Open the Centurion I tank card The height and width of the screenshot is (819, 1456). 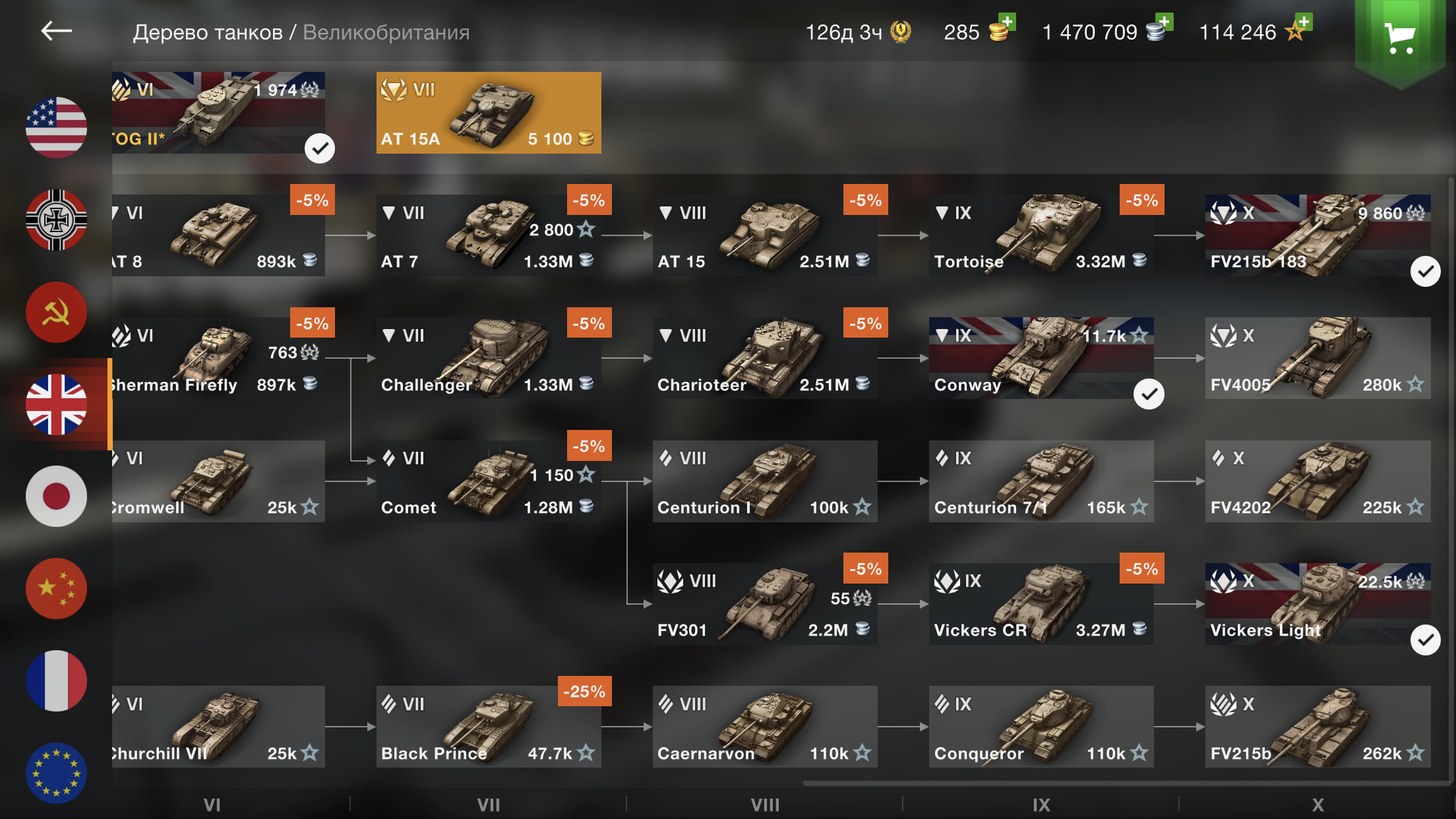[765, 481]
